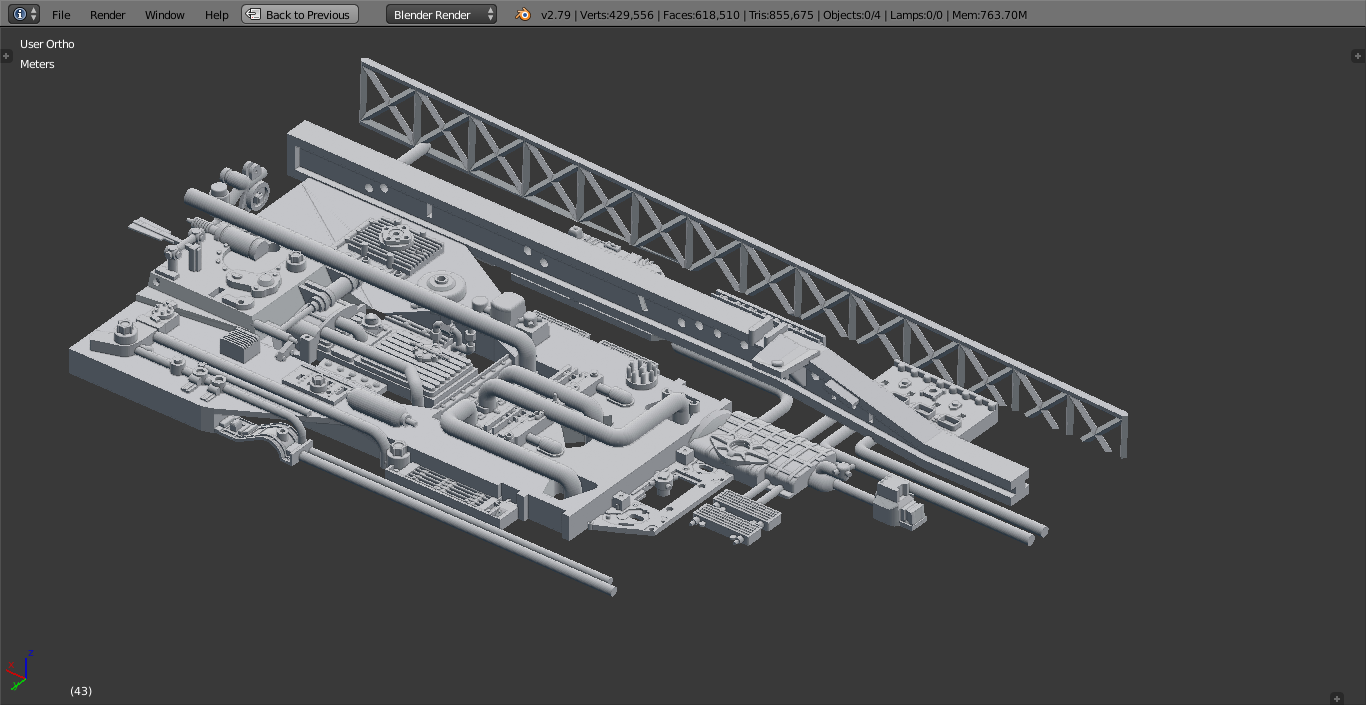
Task: Open the Info editor type selector icon
Action: point(24,14)
